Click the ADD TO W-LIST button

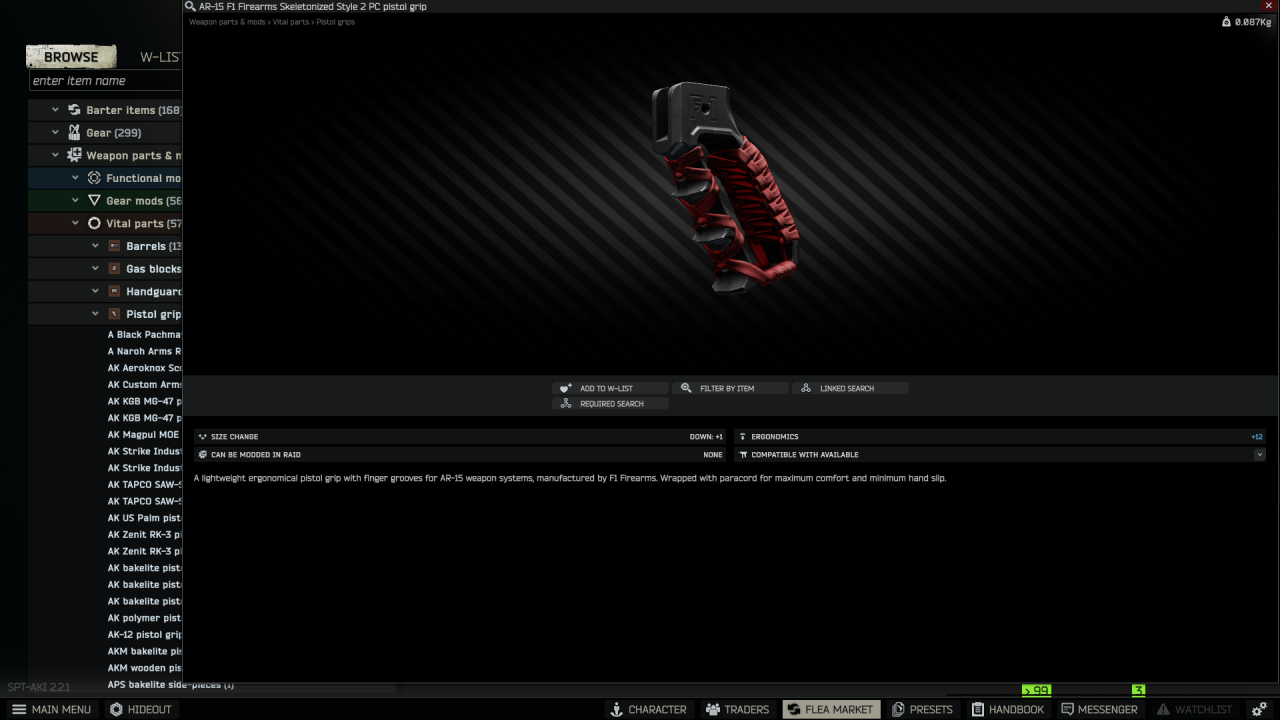pos(610,388)
